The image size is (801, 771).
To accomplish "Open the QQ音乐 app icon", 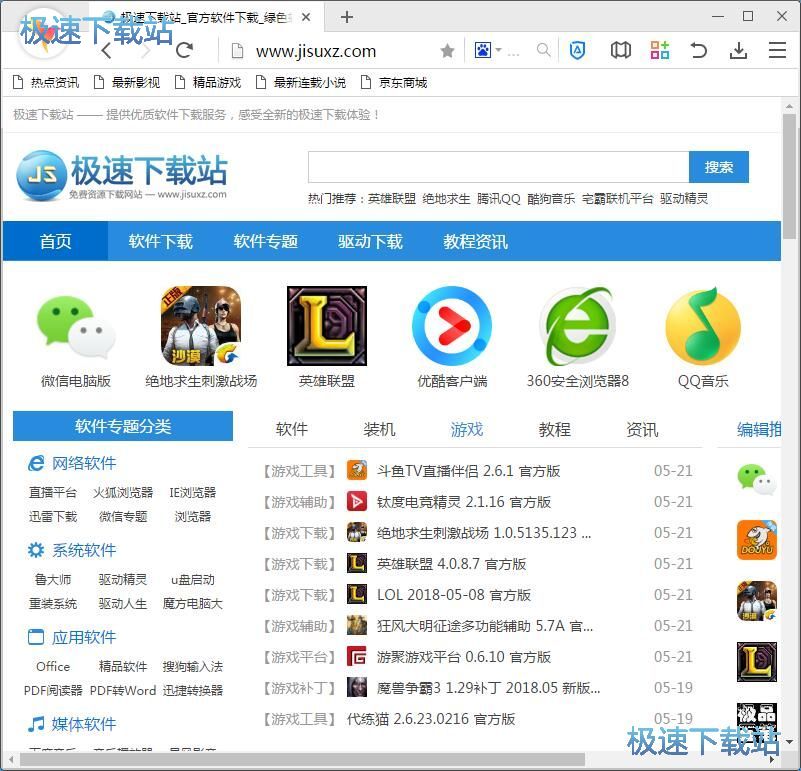I will click(703, 325).
